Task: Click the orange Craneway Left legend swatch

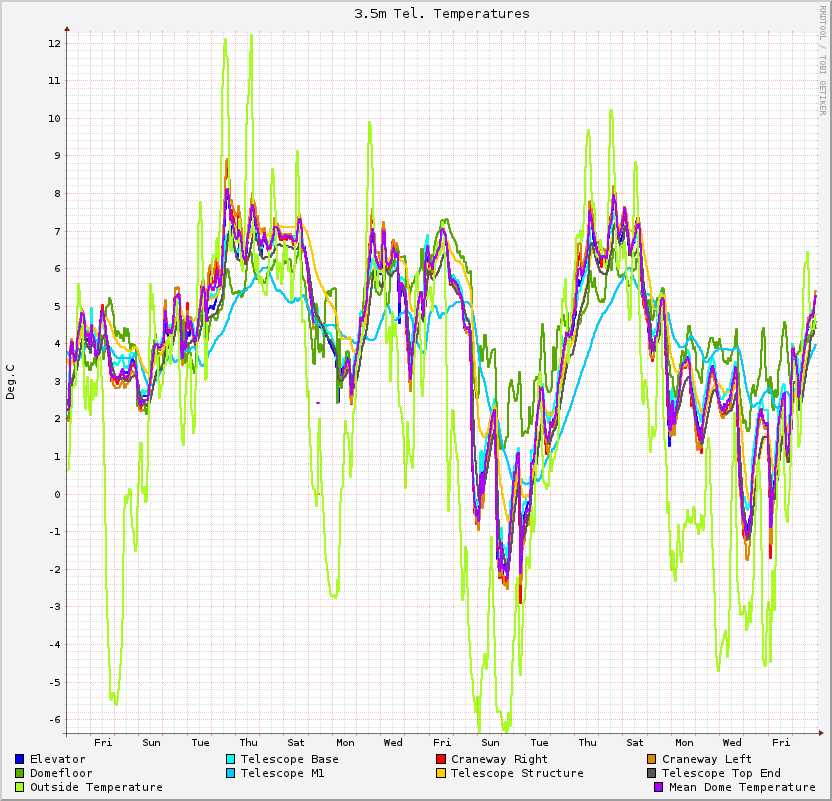Action: click(652, 759)
